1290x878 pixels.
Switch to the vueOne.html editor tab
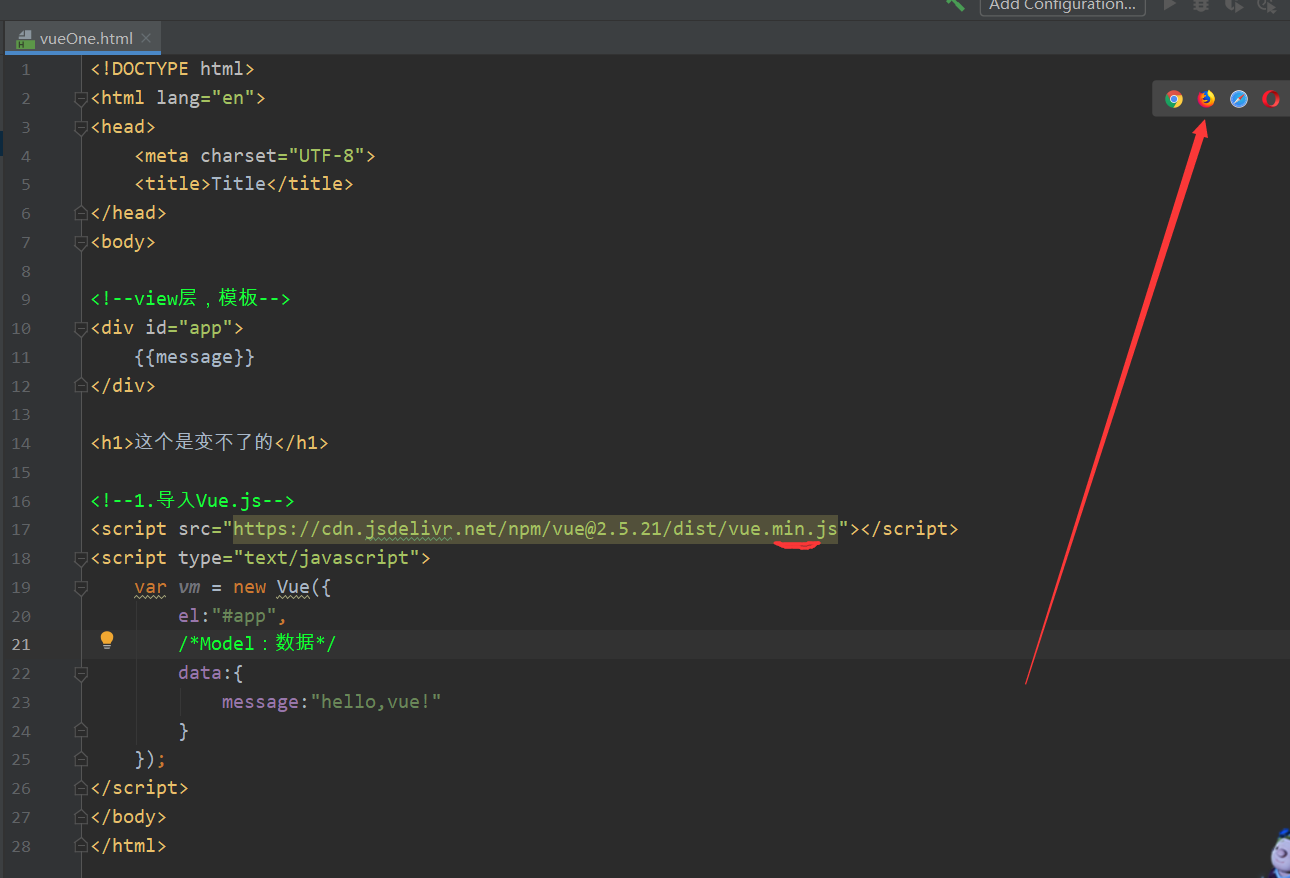point(82,39)
